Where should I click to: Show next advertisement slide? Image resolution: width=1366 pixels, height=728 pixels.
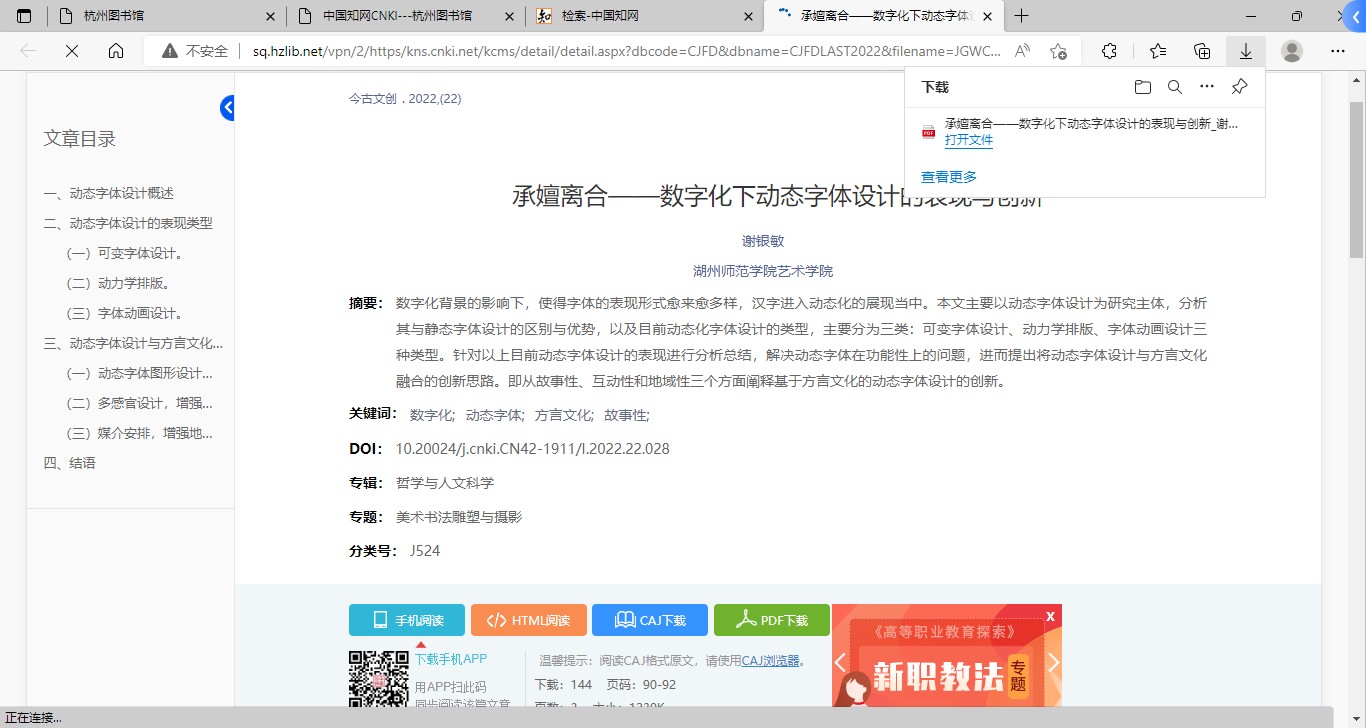point(1053,662)
